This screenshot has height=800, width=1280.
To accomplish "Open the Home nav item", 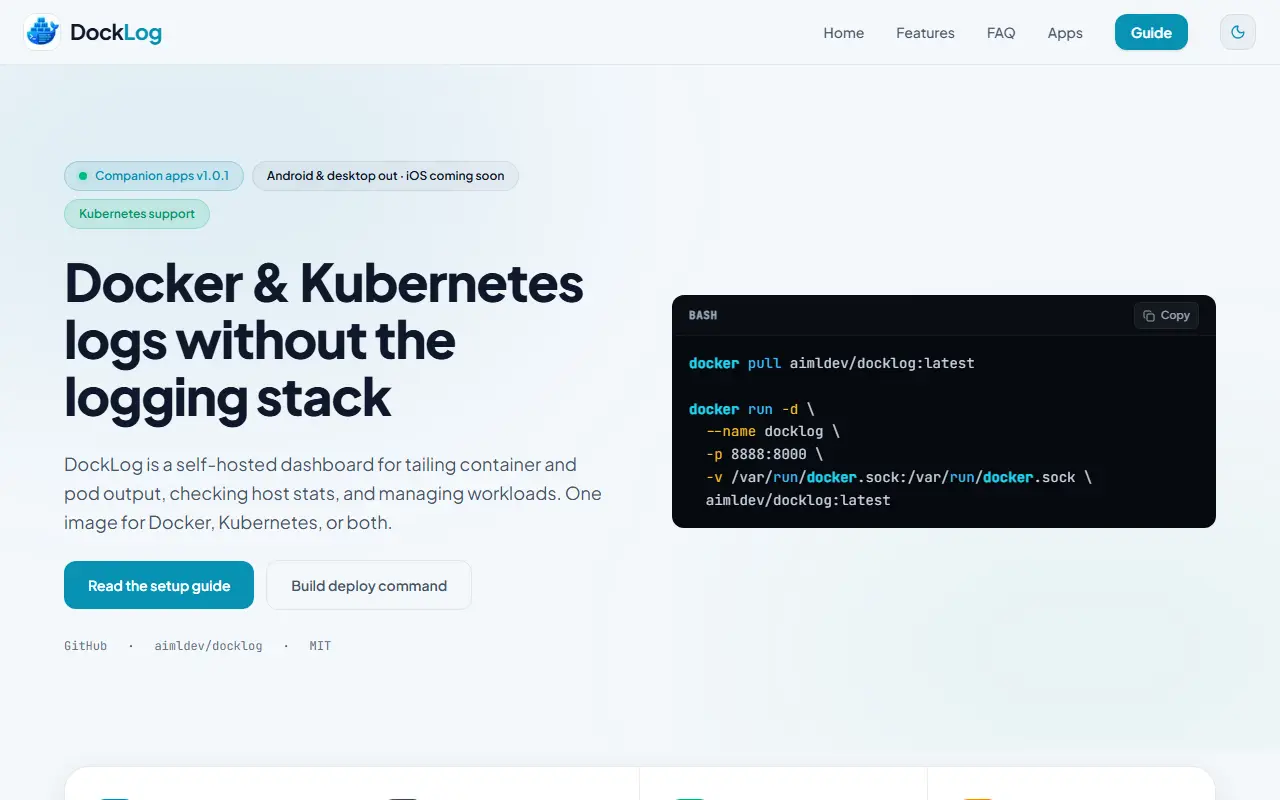I will (x=844, y=33).
